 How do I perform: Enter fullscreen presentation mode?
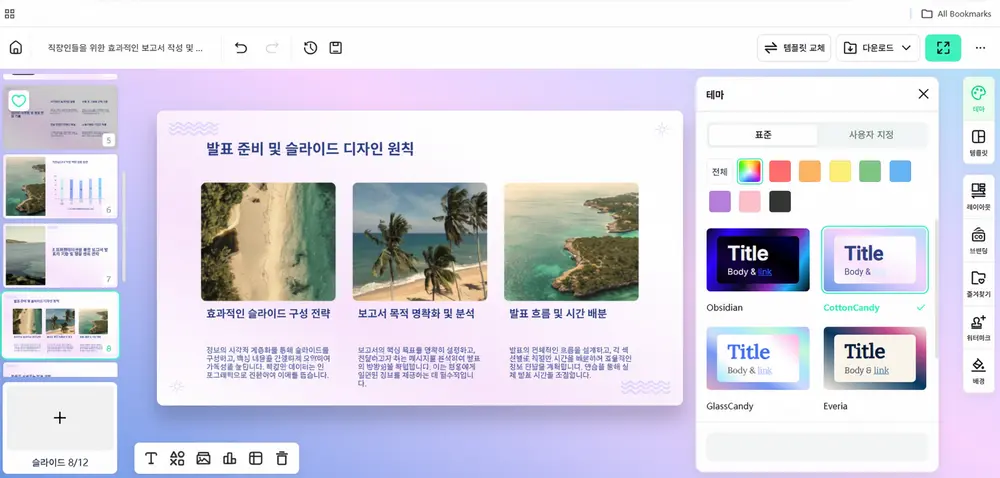pyautogui.click(x=943, y=48)
